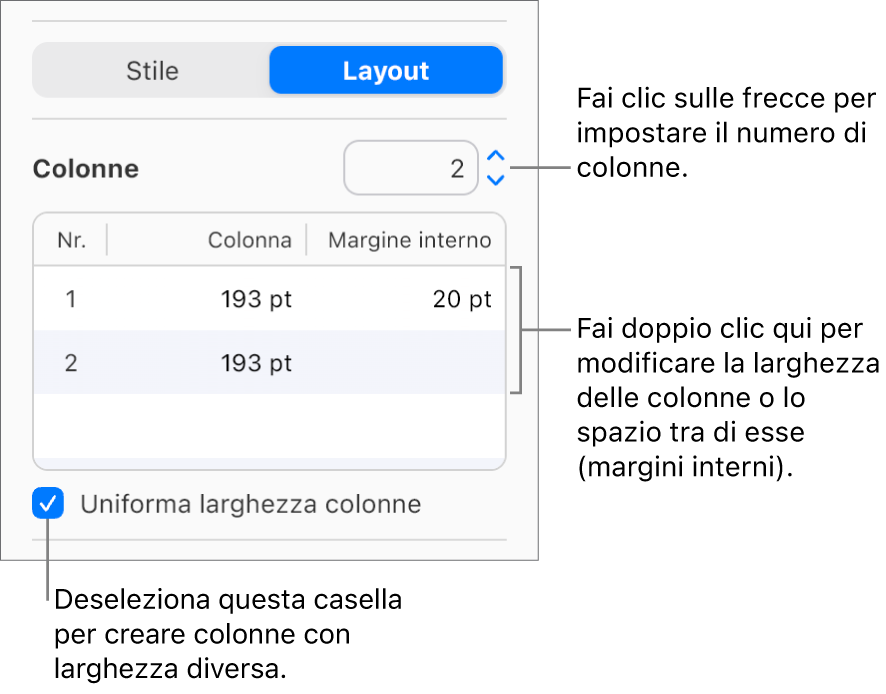Edit the 20 pt Margine interno value

point(461,298)
